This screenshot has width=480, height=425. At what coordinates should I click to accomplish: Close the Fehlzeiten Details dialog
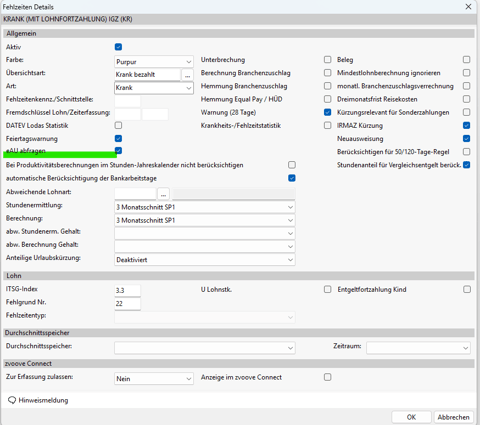tap(468, 7)
